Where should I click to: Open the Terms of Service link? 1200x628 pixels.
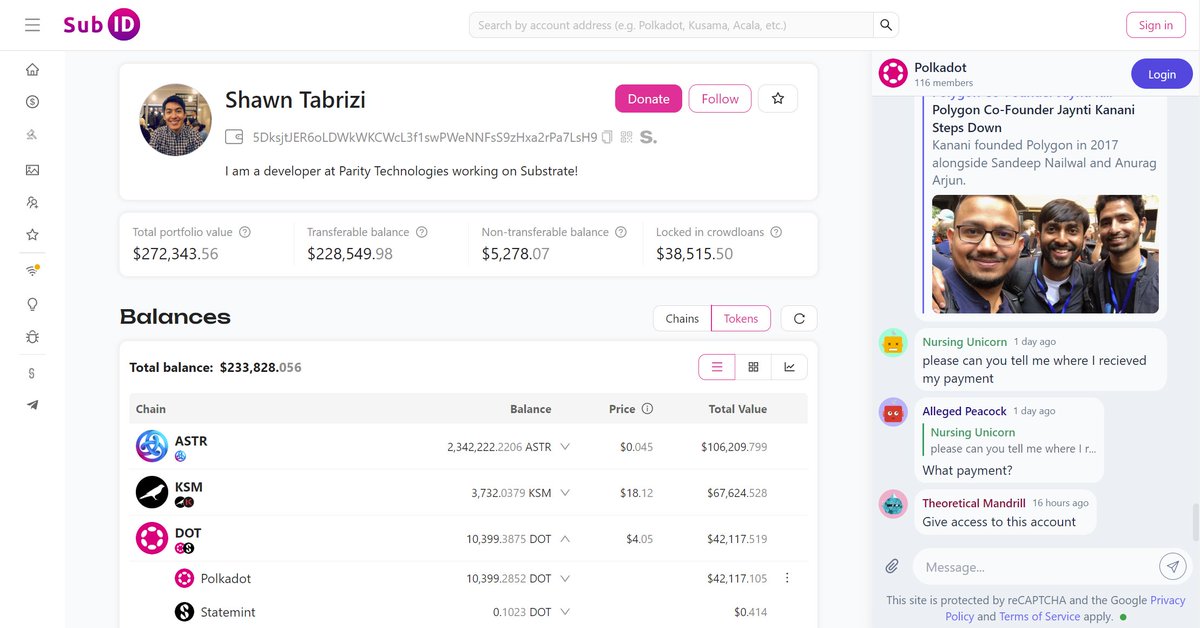[x=1039, y=616]
